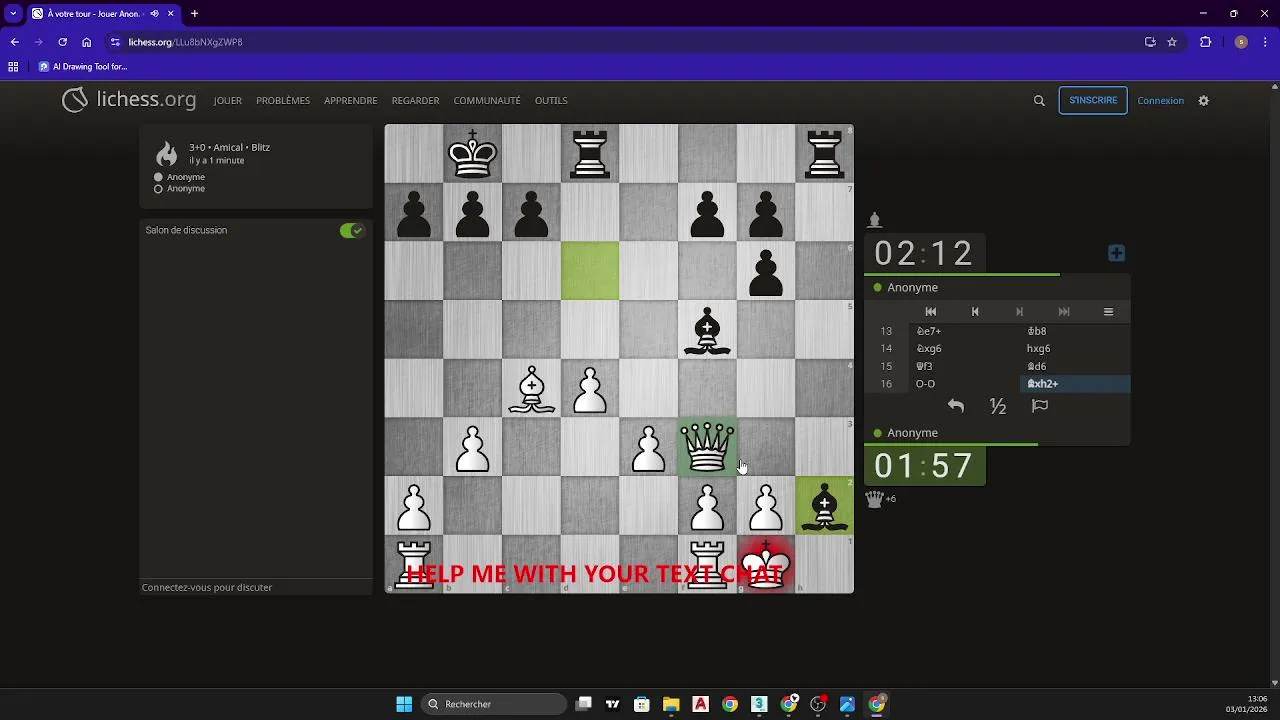
Task: Select move hxg6 in move list
Action: [x=1075, y=349]
